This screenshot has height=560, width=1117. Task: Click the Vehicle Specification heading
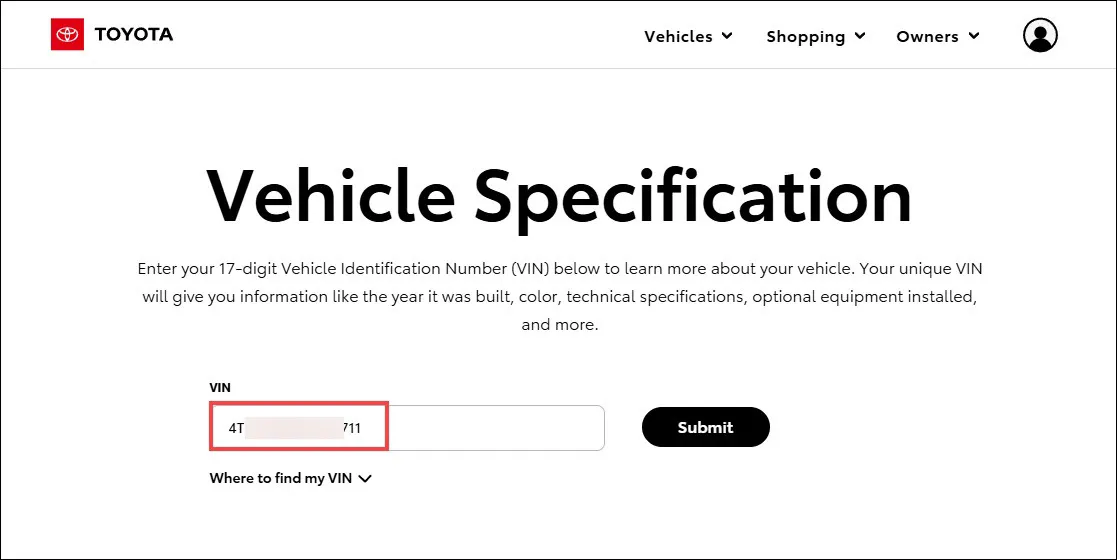point(558,194)
